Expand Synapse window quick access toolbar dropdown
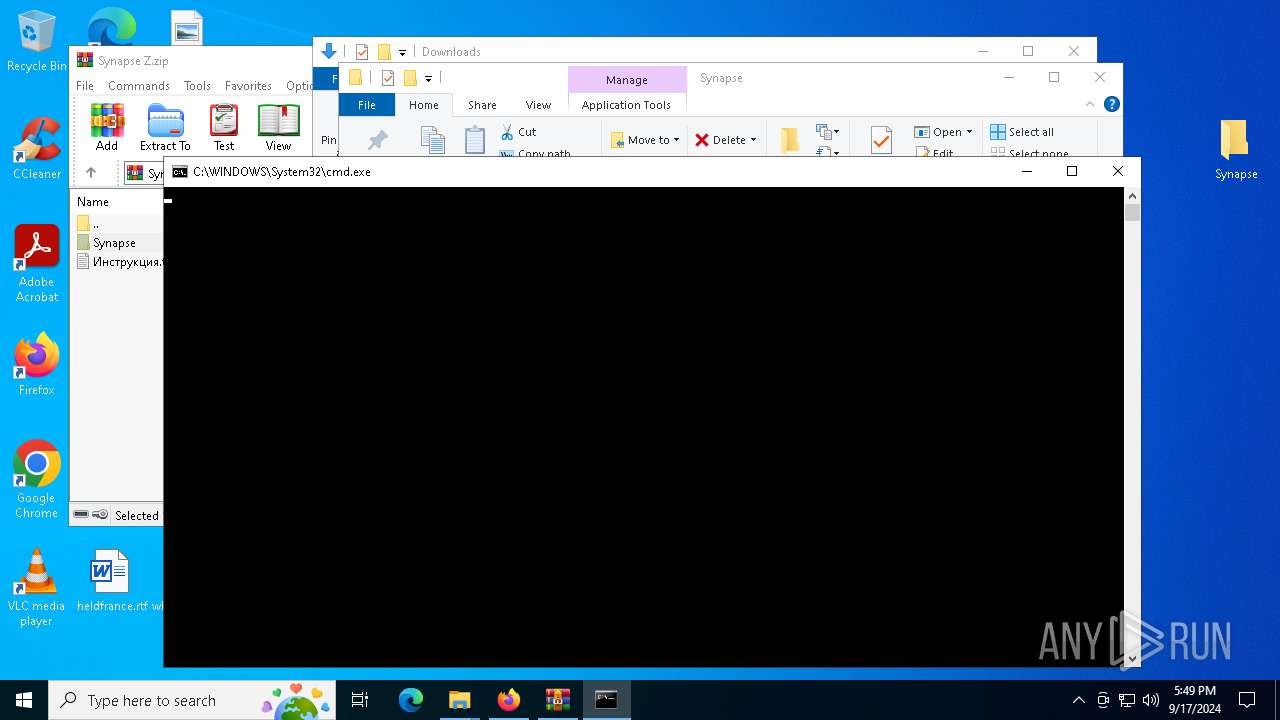1280x720 pixels. [428, 78]
